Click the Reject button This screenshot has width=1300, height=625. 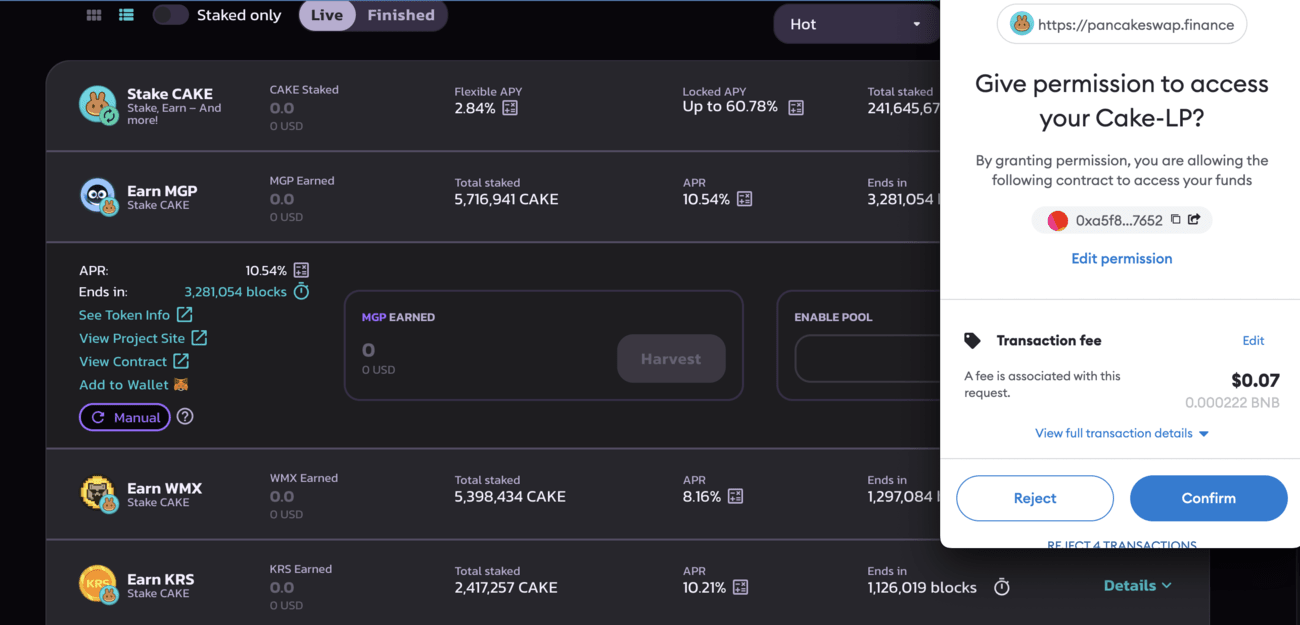(1035, 498)
